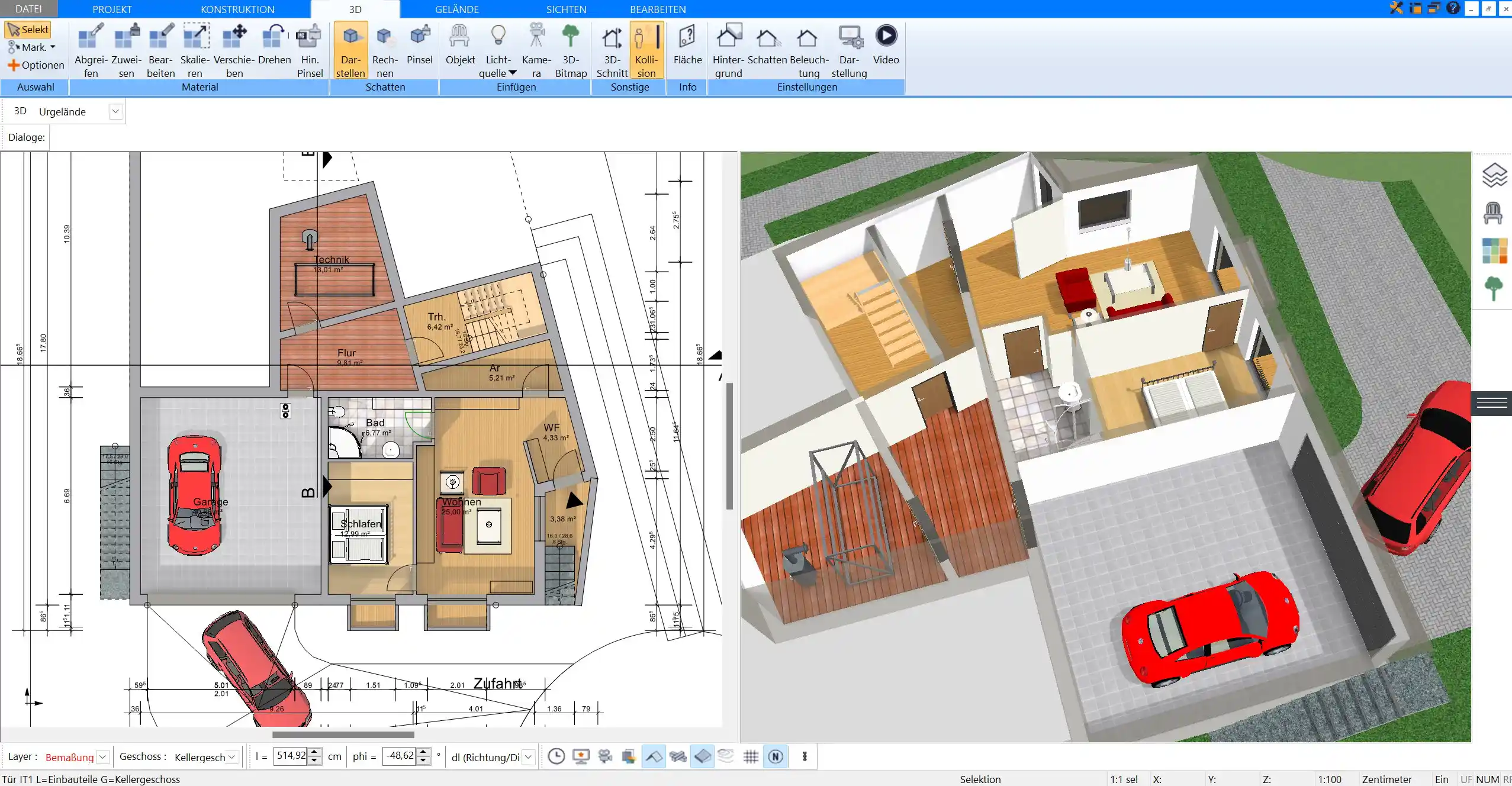Image resolution: width=1512 pixels, height=786 pixels.
Task: Click the right panel hamburger handle
Action: (x=1492, y=404)
